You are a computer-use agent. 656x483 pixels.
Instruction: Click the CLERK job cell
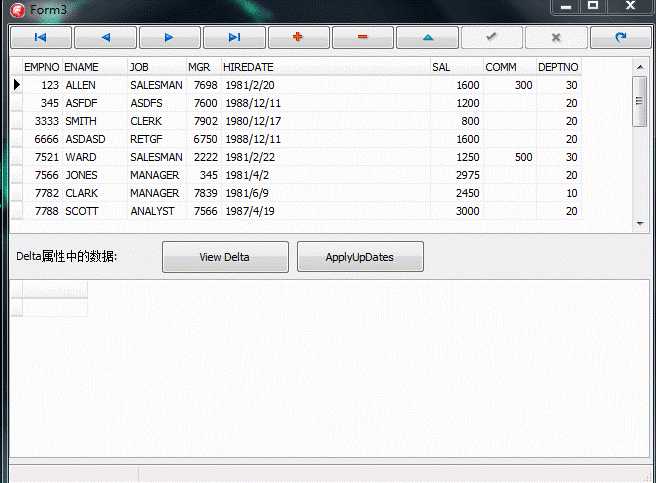(x=157, y=121)
